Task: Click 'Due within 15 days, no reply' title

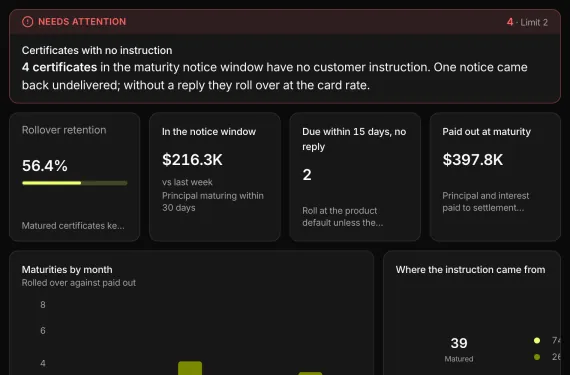Action: click(354, 139)
